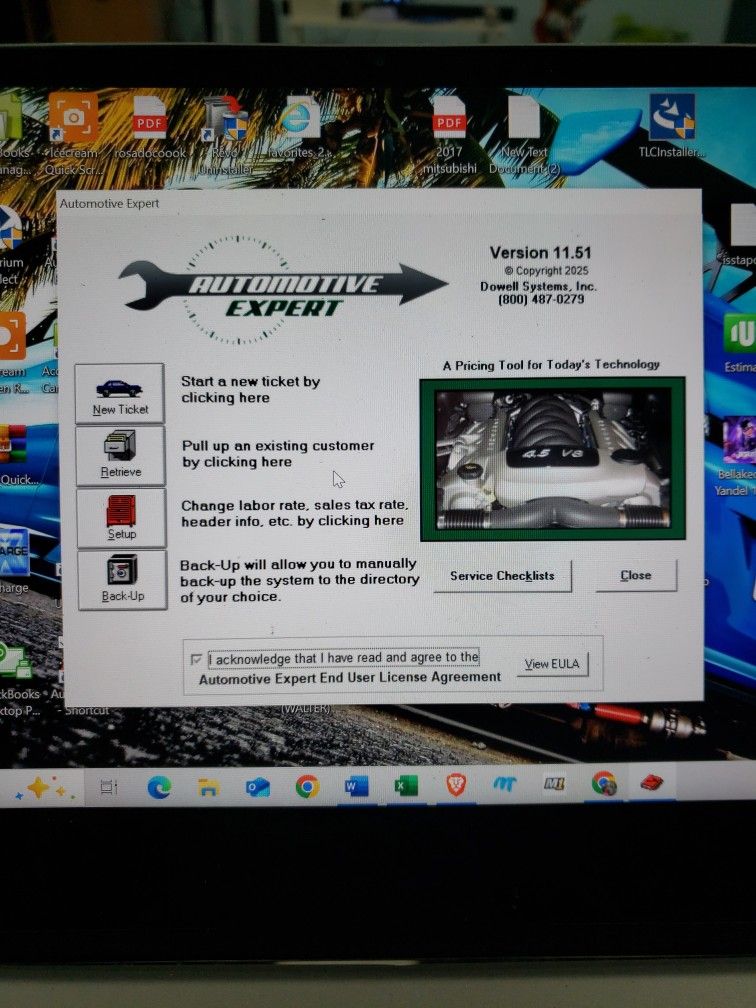The image size is (756, 1008).
Task: Click the Automotive Expert window title text
Action: coord(109,204)
